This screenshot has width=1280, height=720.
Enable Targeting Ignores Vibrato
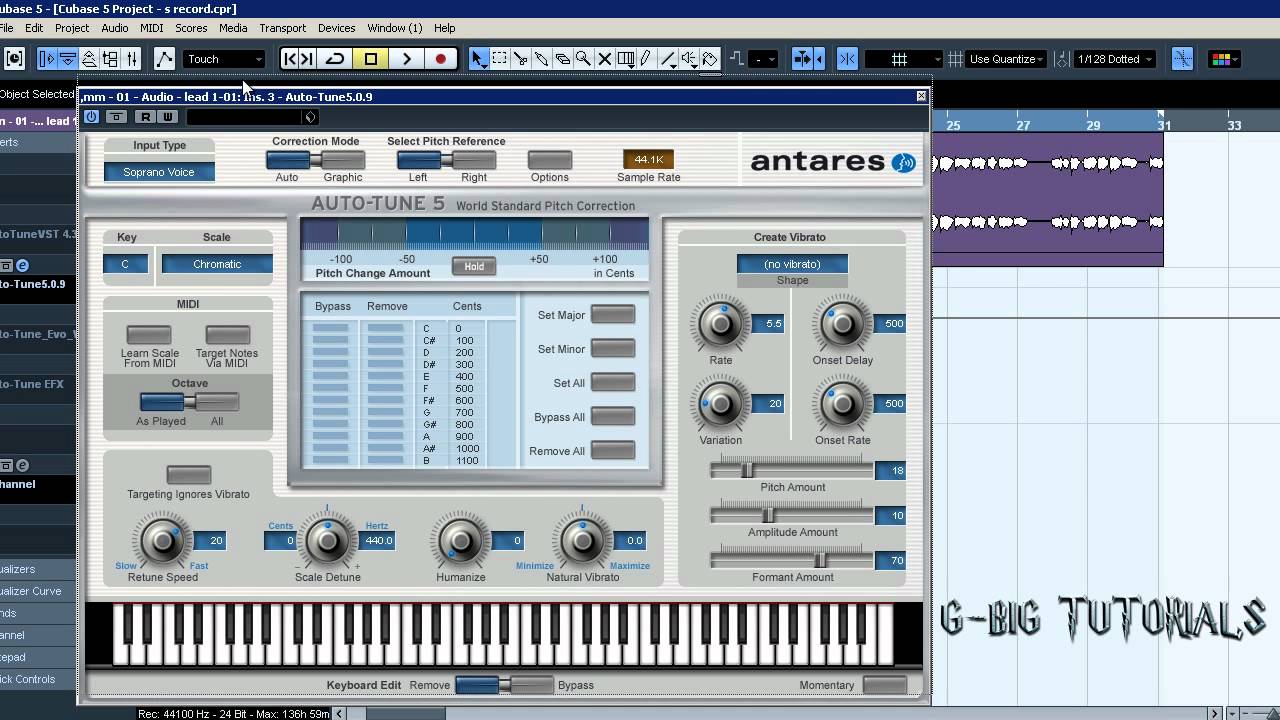[188, 475]
